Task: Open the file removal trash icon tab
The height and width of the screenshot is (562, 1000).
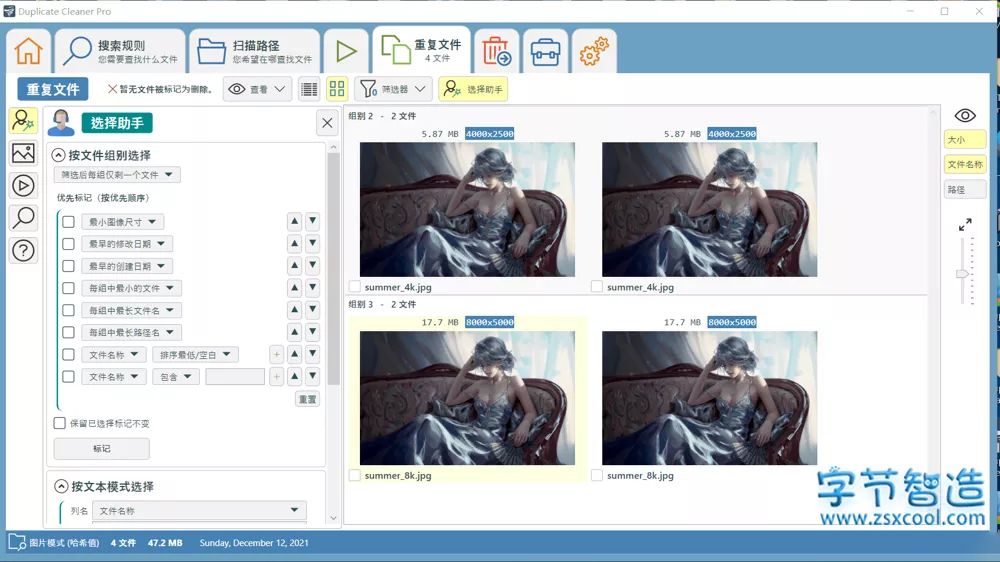Action: (496, 51)
